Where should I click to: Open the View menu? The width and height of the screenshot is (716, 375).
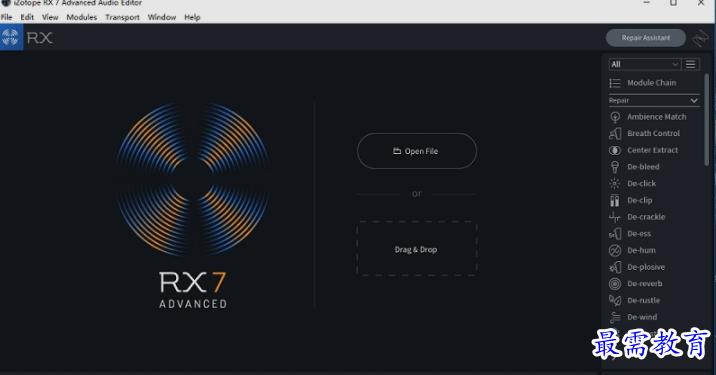[50, 17]
